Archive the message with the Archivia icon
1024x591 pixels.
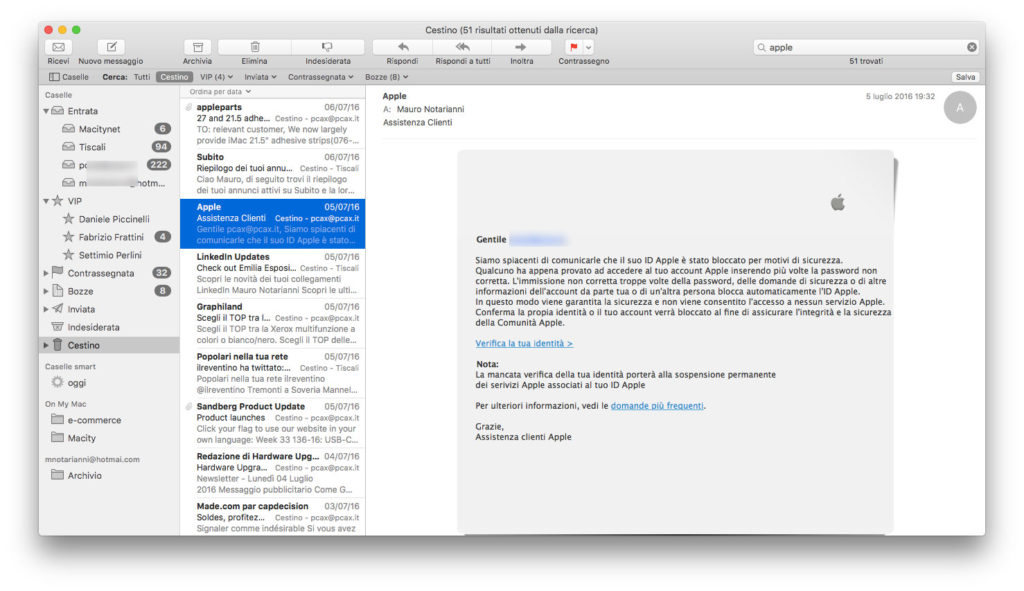pos(197,47)
